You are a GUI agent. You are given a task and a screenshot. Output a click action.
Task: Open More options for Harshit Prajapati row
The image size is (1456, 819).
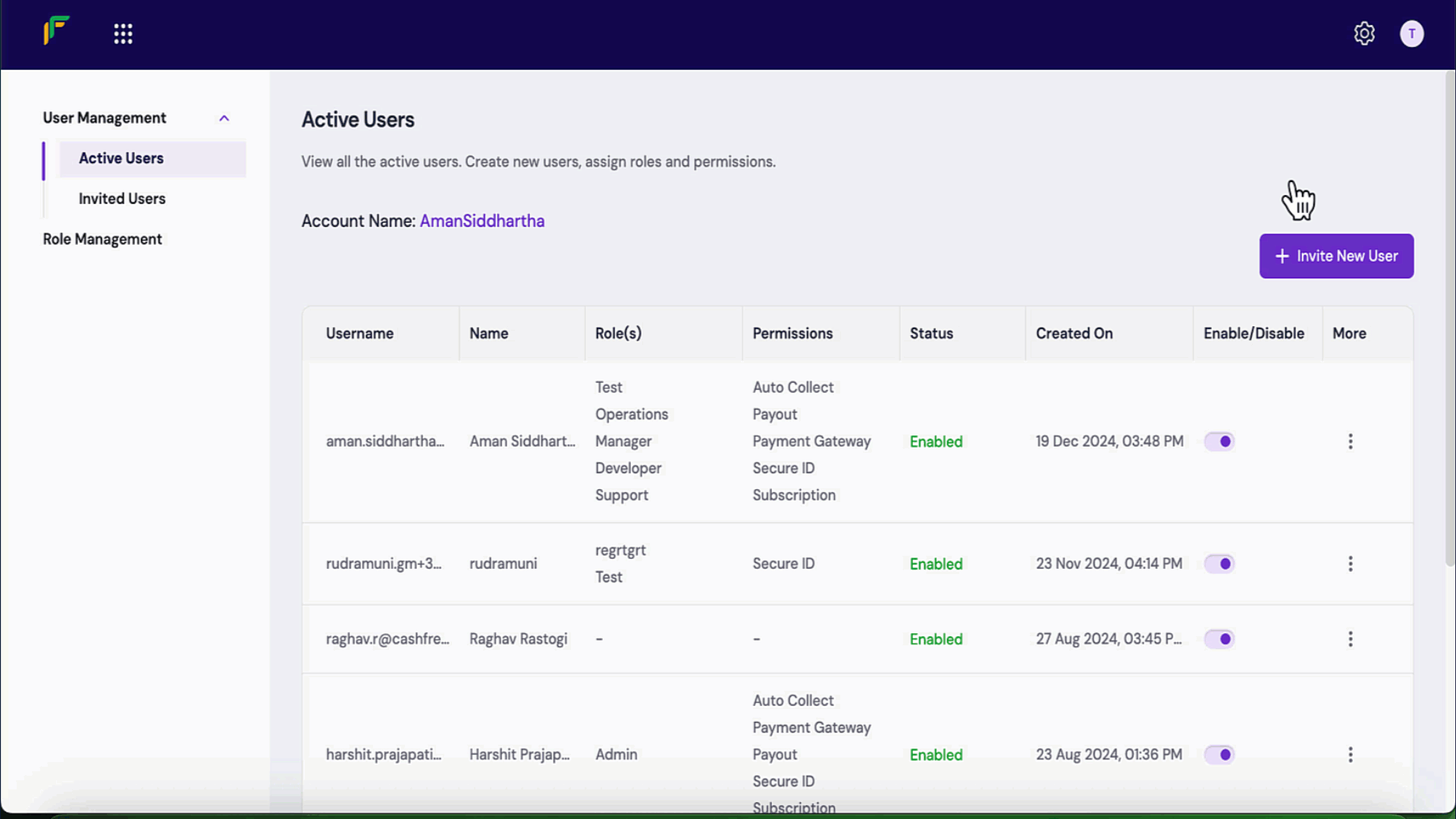point(1350,754)
